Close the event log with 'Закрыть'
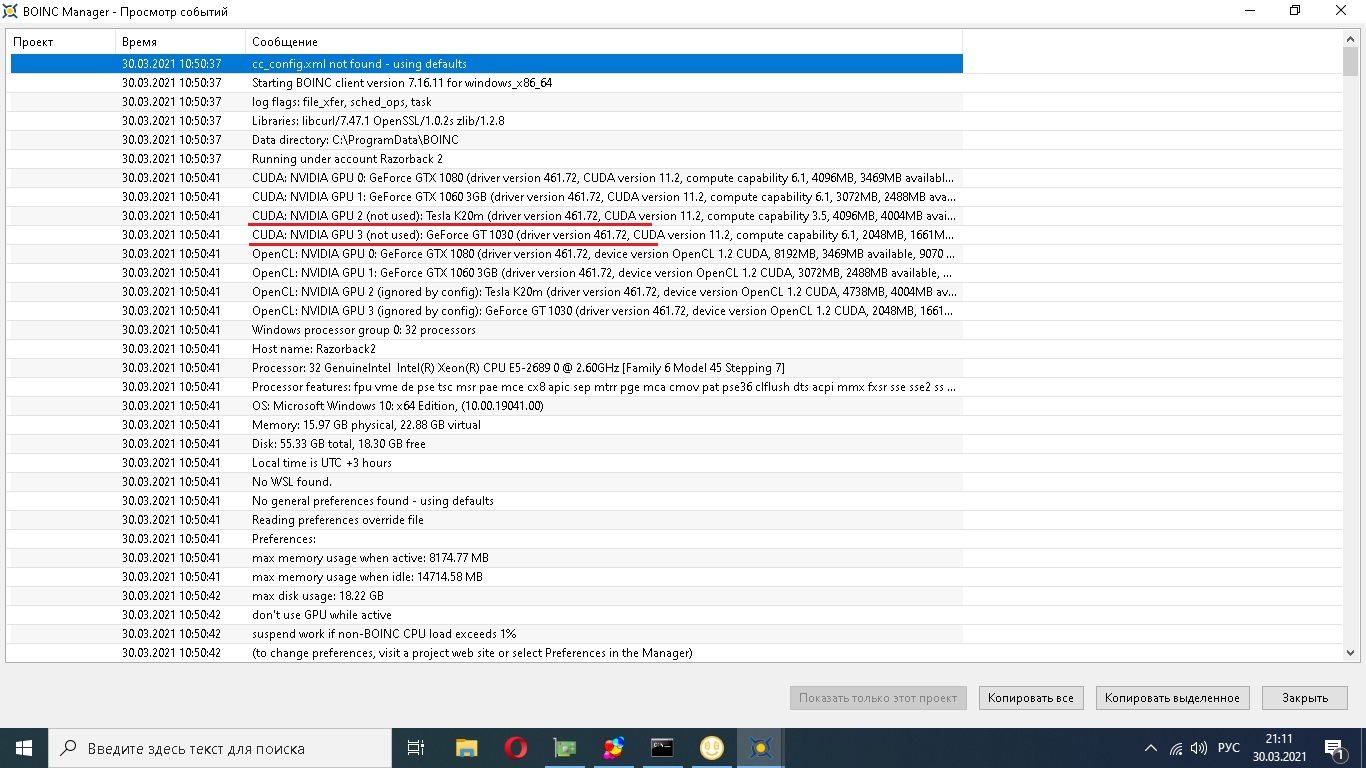The image size is (1366, 768). [x=1305, y=698]
